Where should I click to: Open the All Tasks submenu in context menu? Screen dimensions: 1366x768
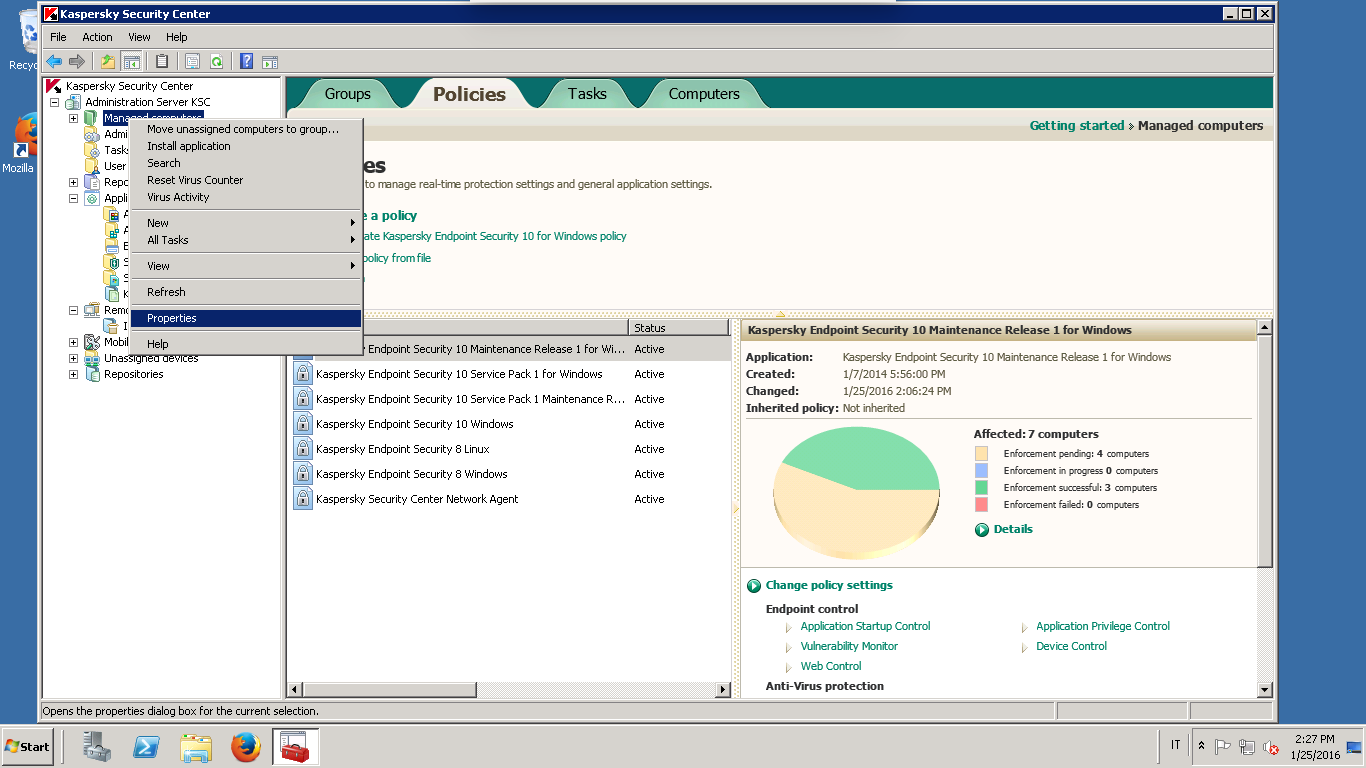[x=246, y=240]
